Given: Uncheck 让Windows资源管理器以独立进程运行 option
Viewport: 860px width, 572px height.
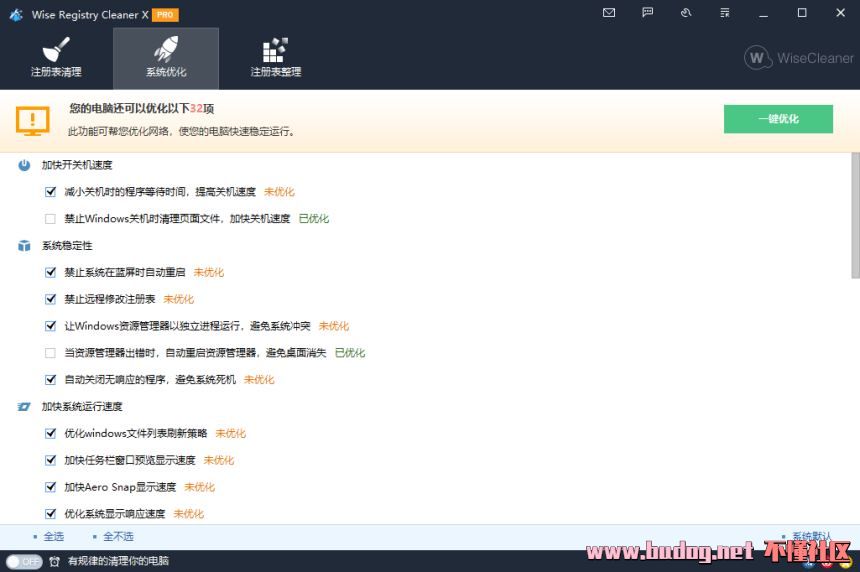Looking at the screenshot, I should click(x=50, y=326).
